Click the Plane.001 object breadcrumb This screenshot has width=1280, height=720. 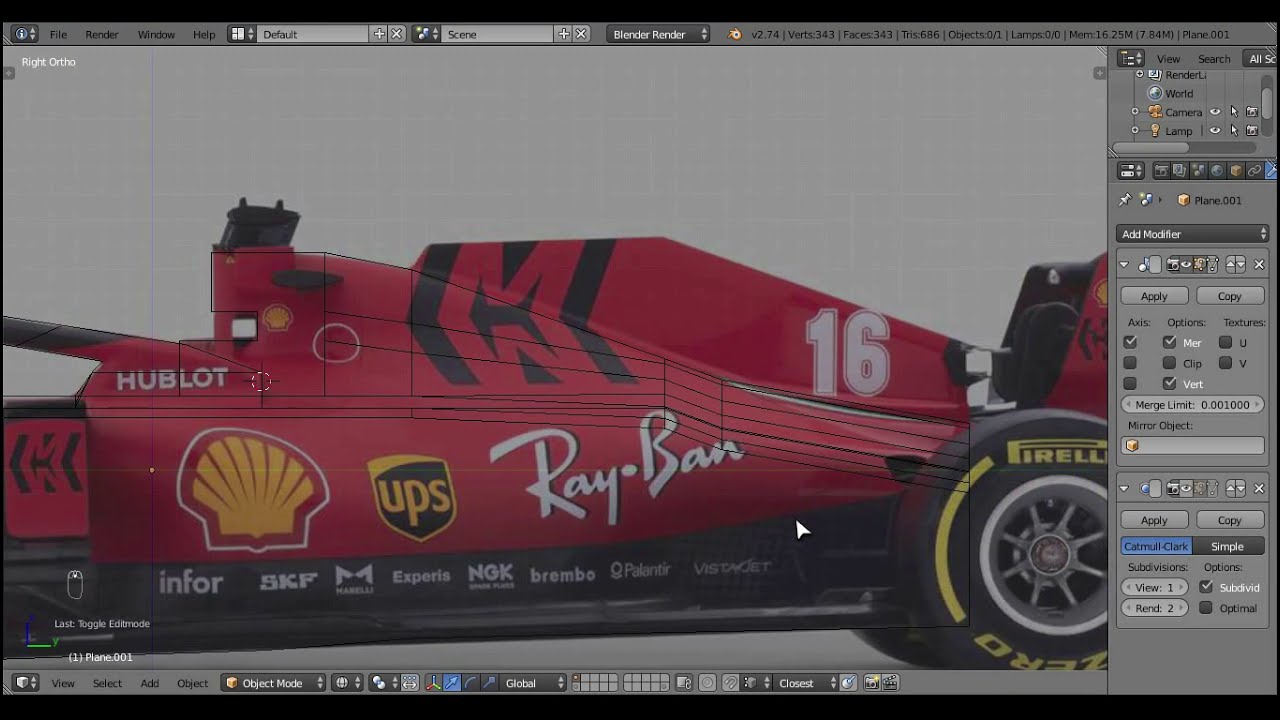[x=1210, y=200]
